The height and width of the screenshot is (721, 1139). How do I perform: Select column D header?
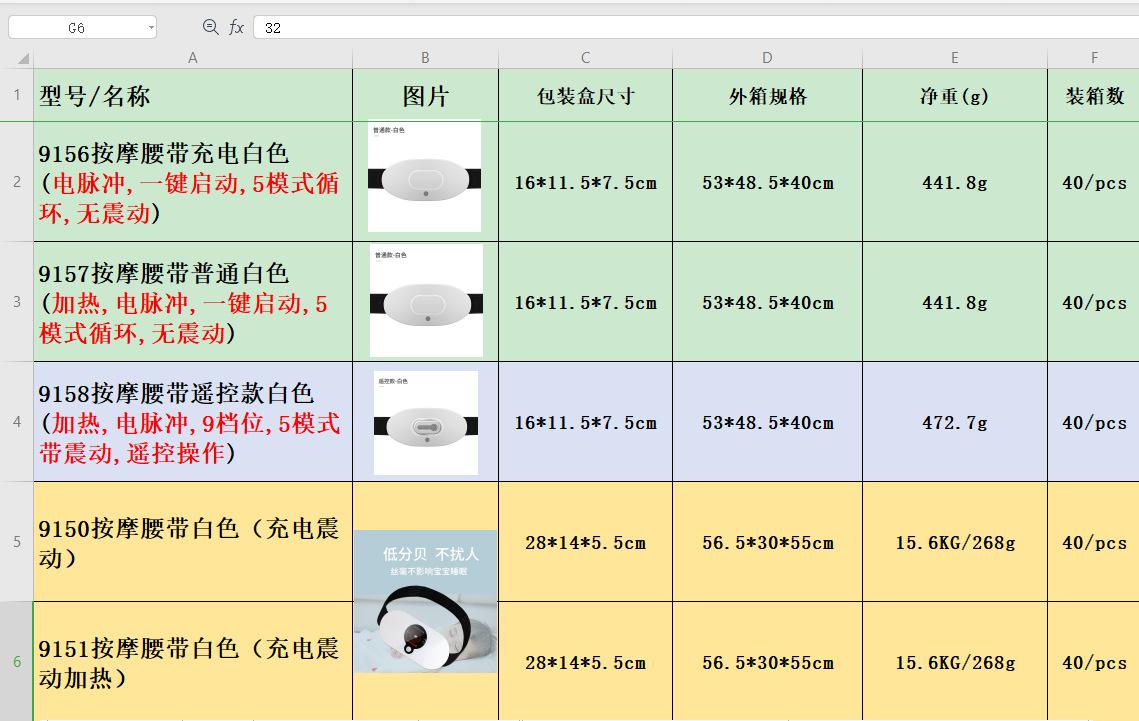click(x=767, y=57)
